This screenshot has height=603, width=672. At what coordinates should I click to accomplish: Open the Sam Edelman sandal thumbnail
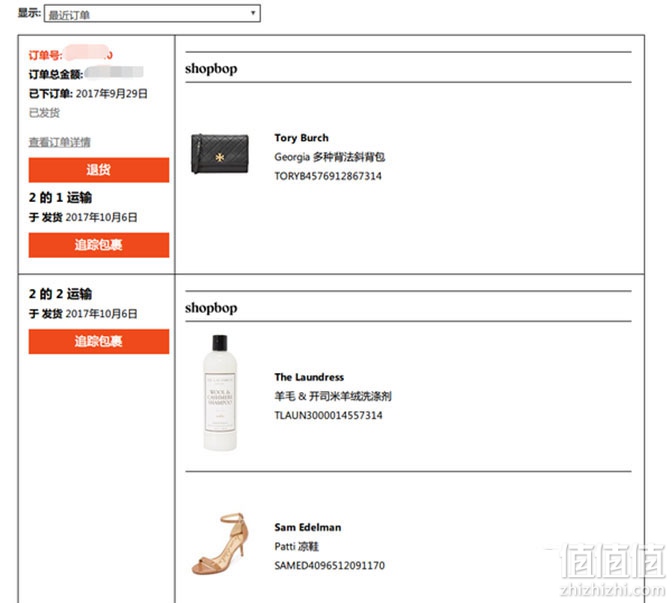[x=220, y=543]
